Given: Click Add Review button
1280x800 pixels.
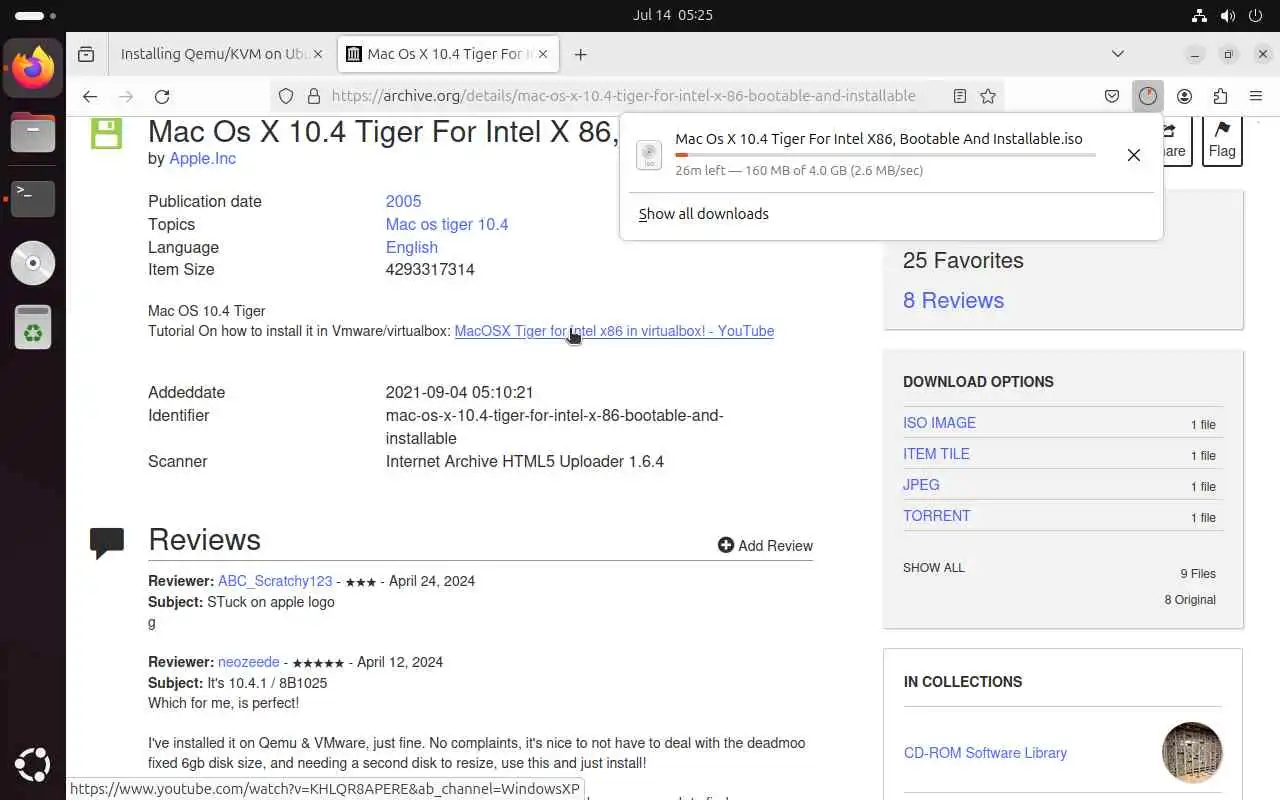Looking at the screenshot, I should [x=765, y=545].
